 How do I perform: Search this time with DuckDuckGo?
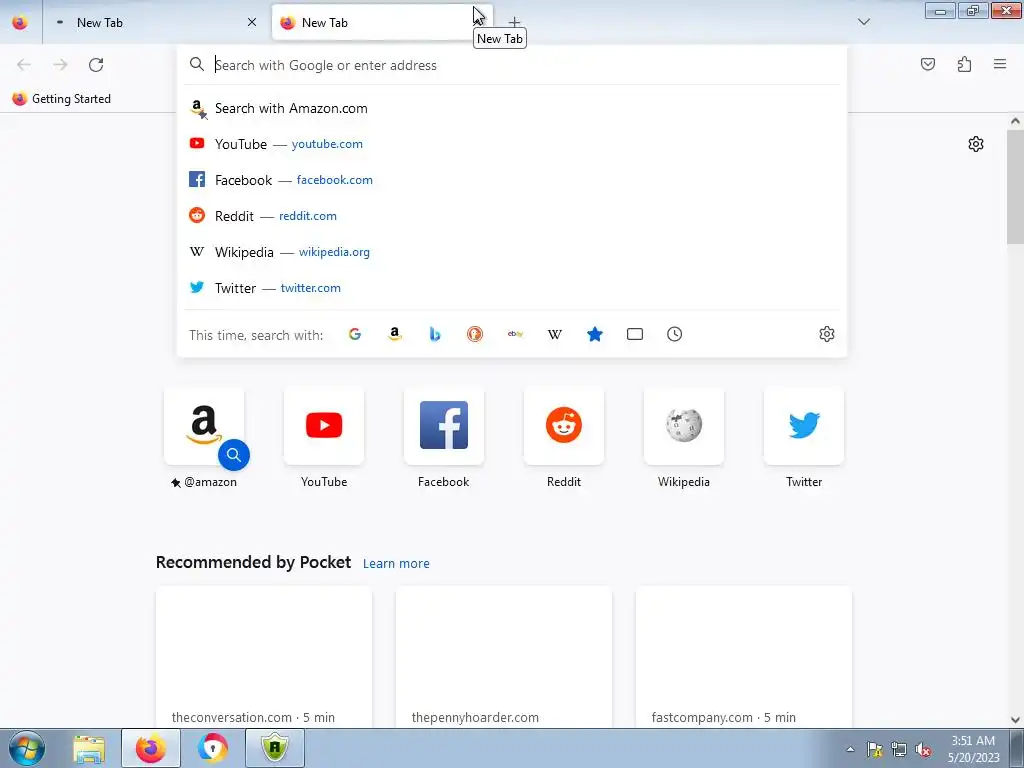475,334
